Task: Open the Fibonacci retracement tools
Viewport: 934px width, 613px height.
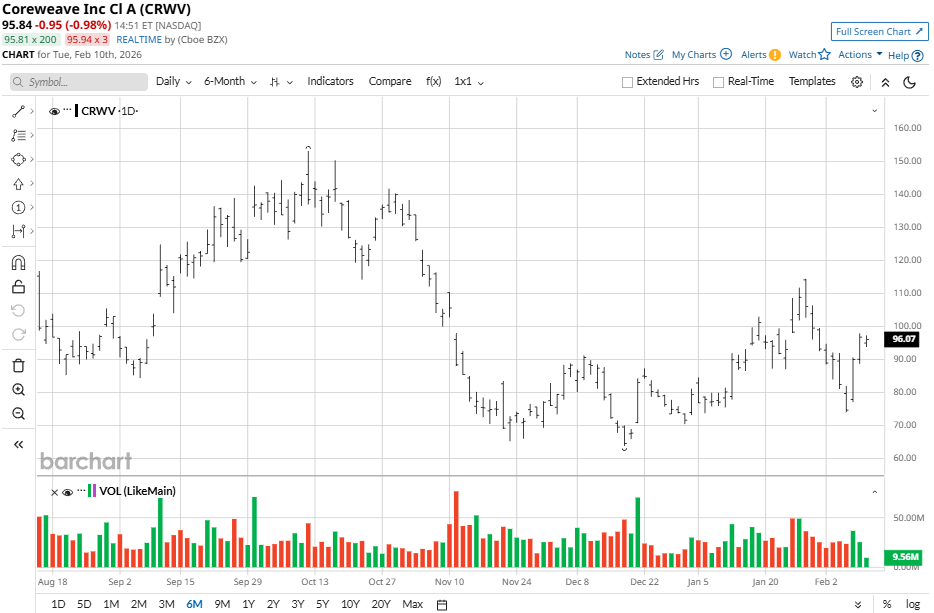Action: pyautogui.click(x=18, y=136)
